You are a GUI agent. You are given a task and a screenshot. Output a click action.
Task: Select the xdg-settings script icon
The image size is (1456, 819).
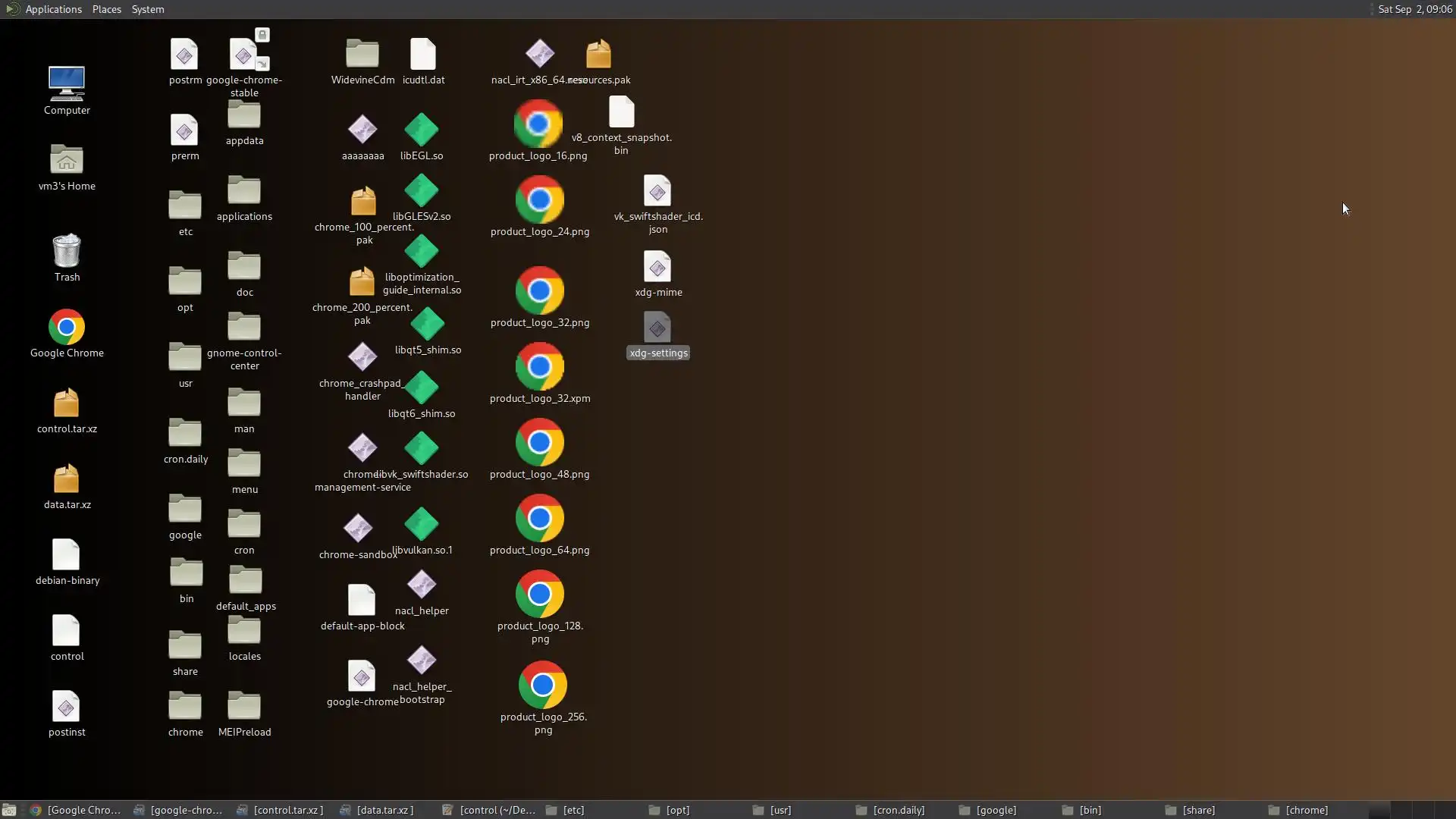[657, 328]
